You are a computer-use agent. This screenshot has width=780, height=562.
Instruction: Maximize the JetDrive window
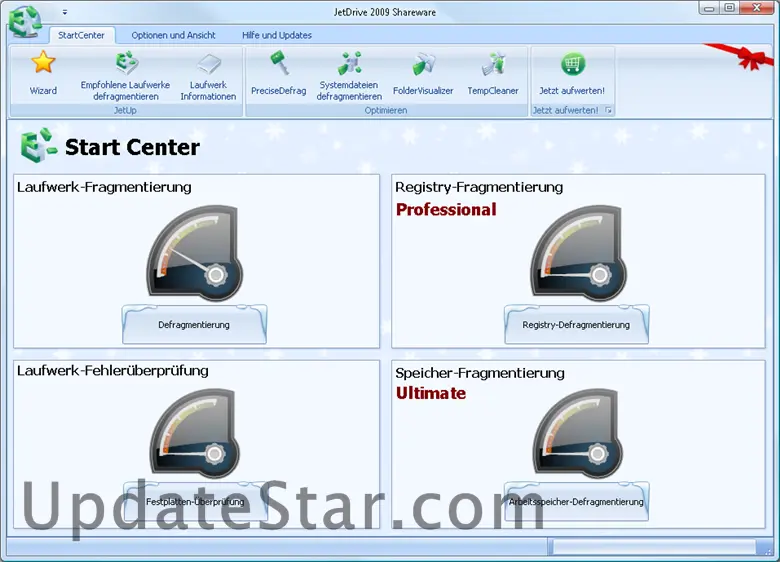729,8
